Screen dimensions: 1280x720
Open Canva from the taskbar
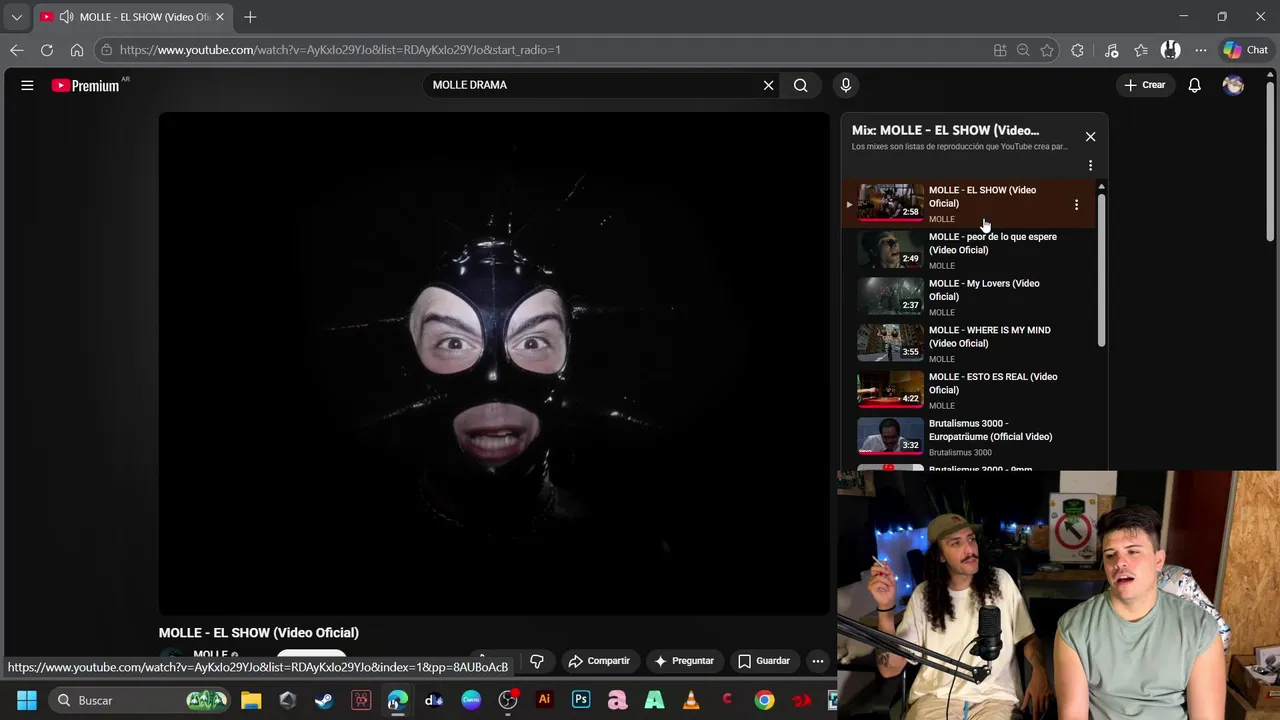click(x=471, y=700)
